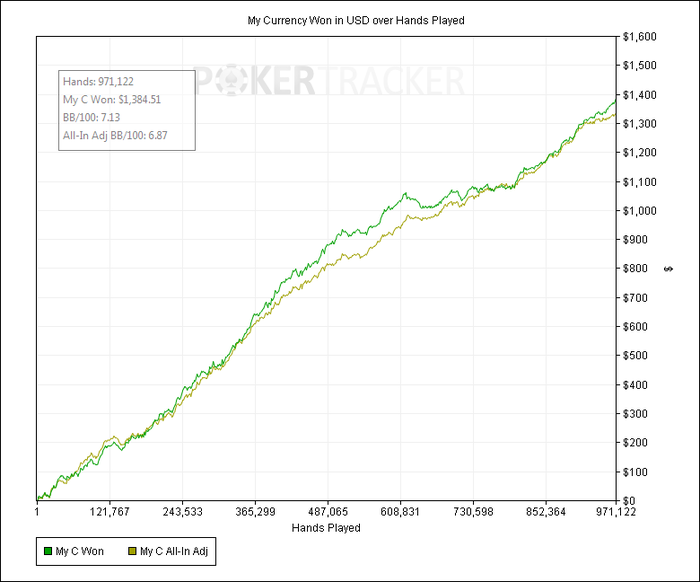Click the $1,300 y-axis label
The image size is (700, 582).
(x=639, y=124)
